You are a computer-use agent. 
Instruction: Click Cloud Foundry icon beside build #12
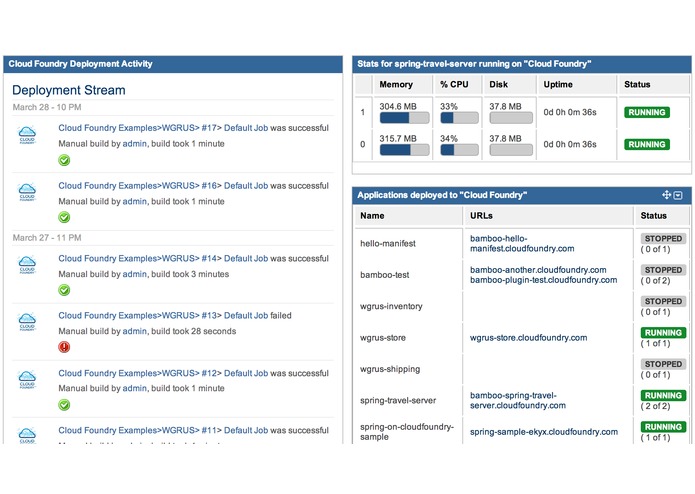(27, 379)
